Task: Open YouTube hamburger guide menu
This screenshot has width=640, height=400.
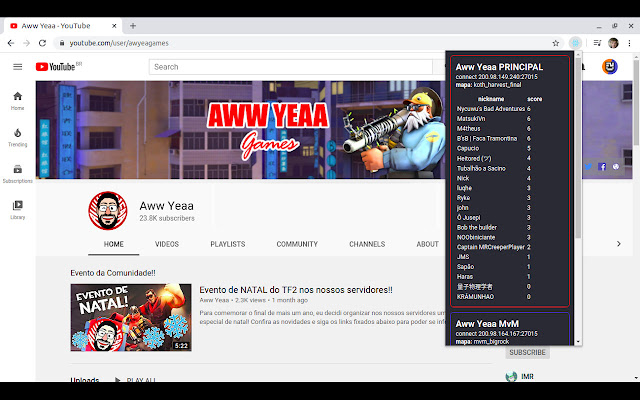Action: (x=18, y=67)
